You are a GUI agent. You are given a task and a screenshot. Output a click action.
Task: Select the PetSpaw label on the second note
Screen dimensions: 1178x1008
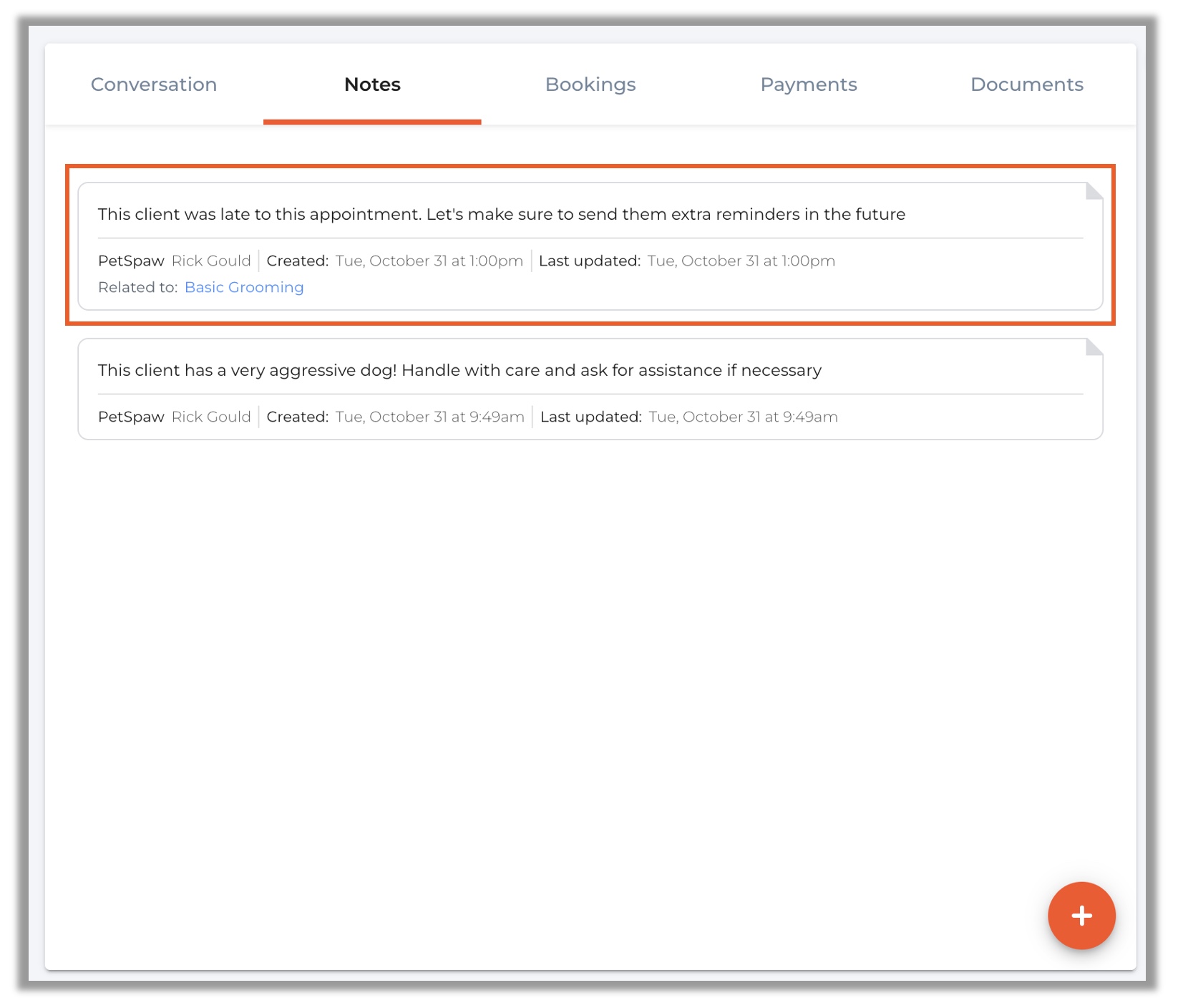[130, 416]
